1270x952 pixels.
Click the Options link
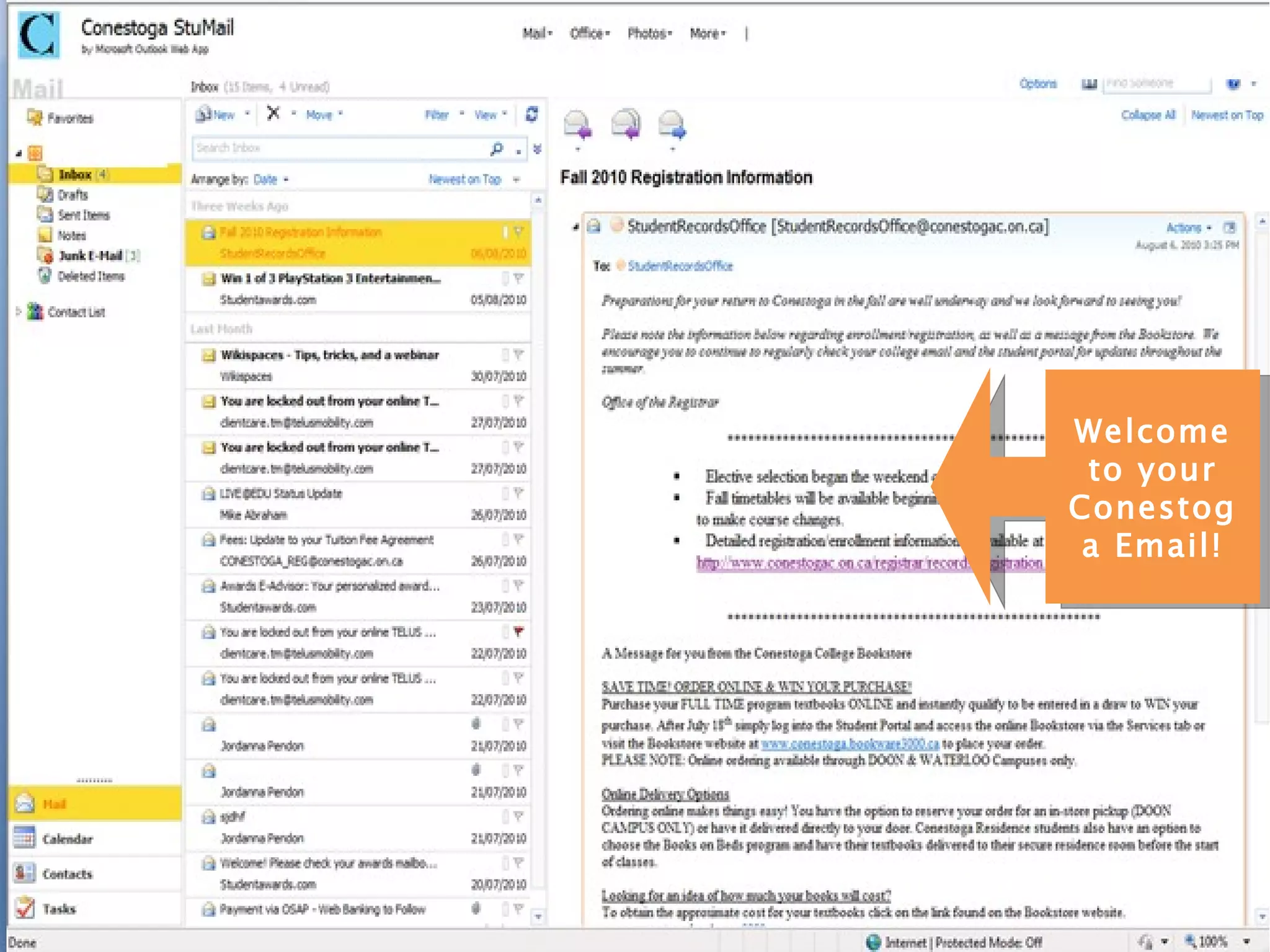point(1037,84)
